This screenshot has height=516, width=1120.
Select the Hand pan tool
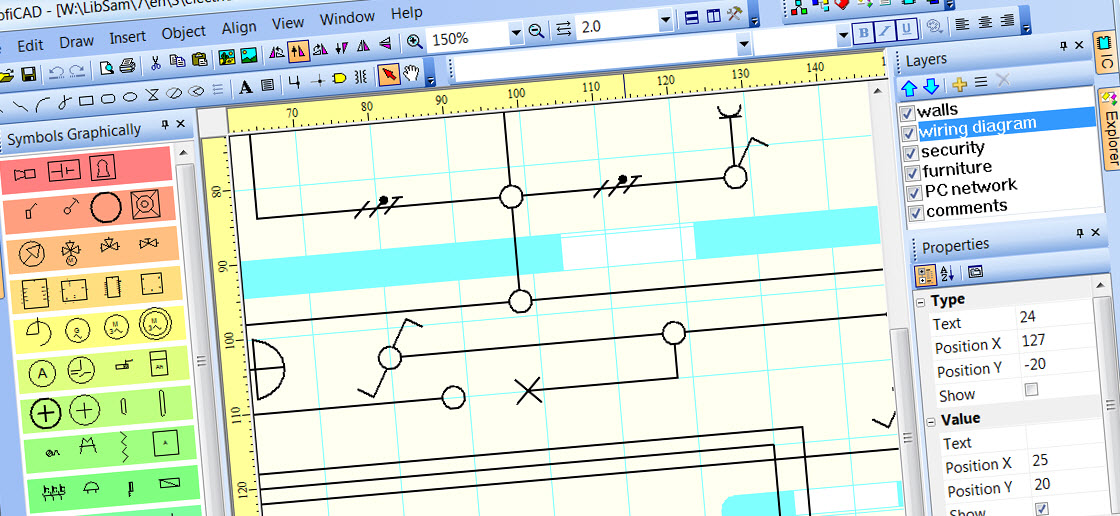click(x=411, y=72)
